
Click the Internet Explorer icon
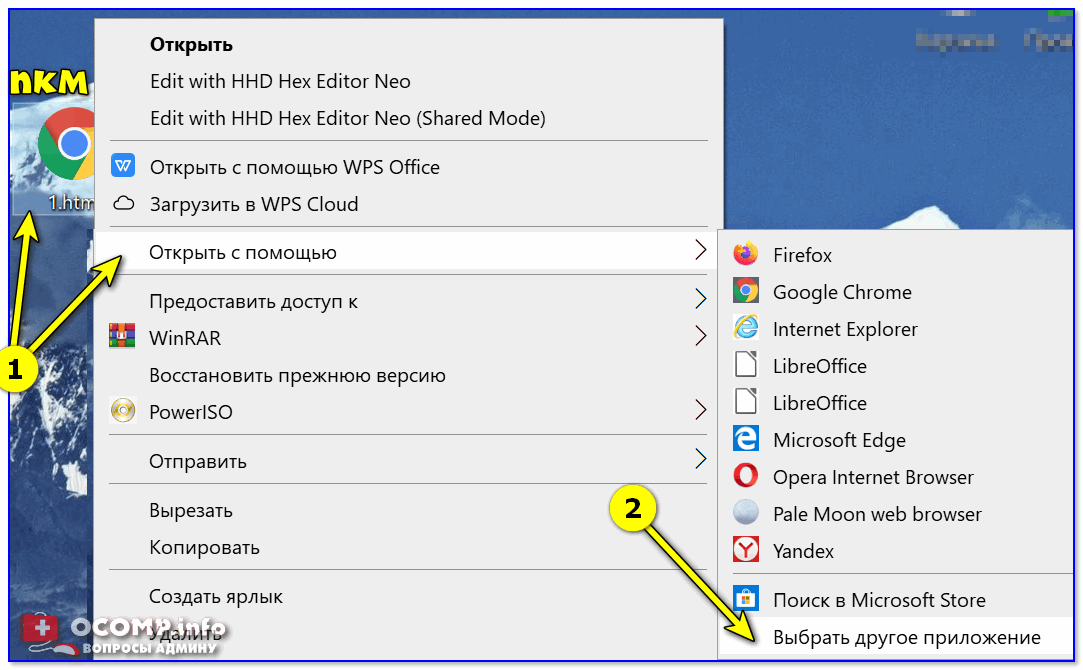tap(746, 329)
